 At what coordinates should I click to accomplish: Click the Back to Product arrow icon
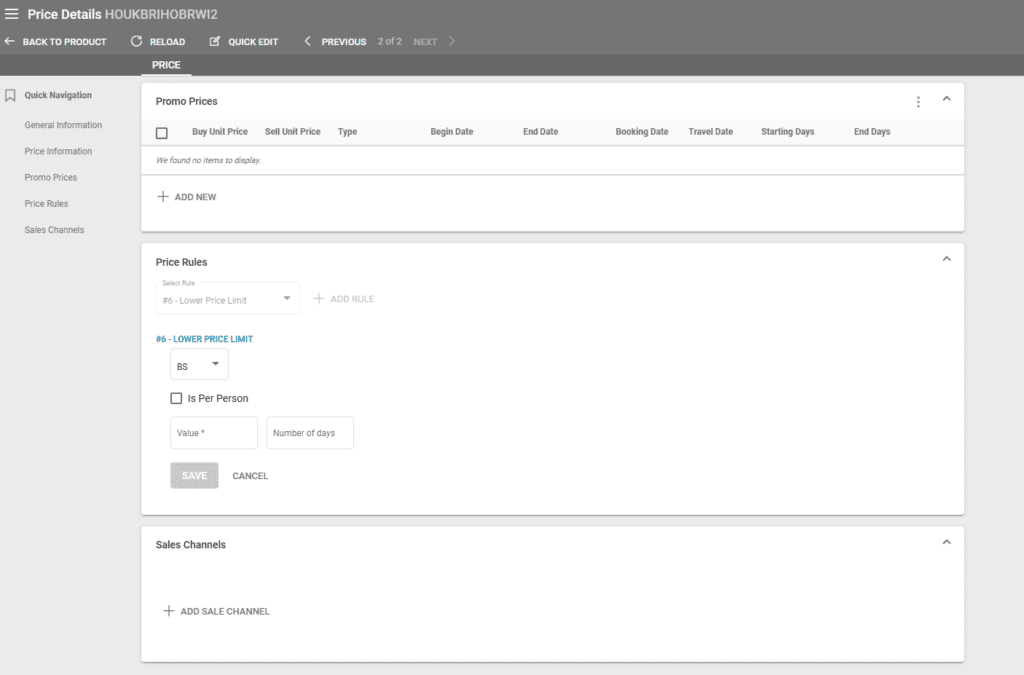point(10,42)
